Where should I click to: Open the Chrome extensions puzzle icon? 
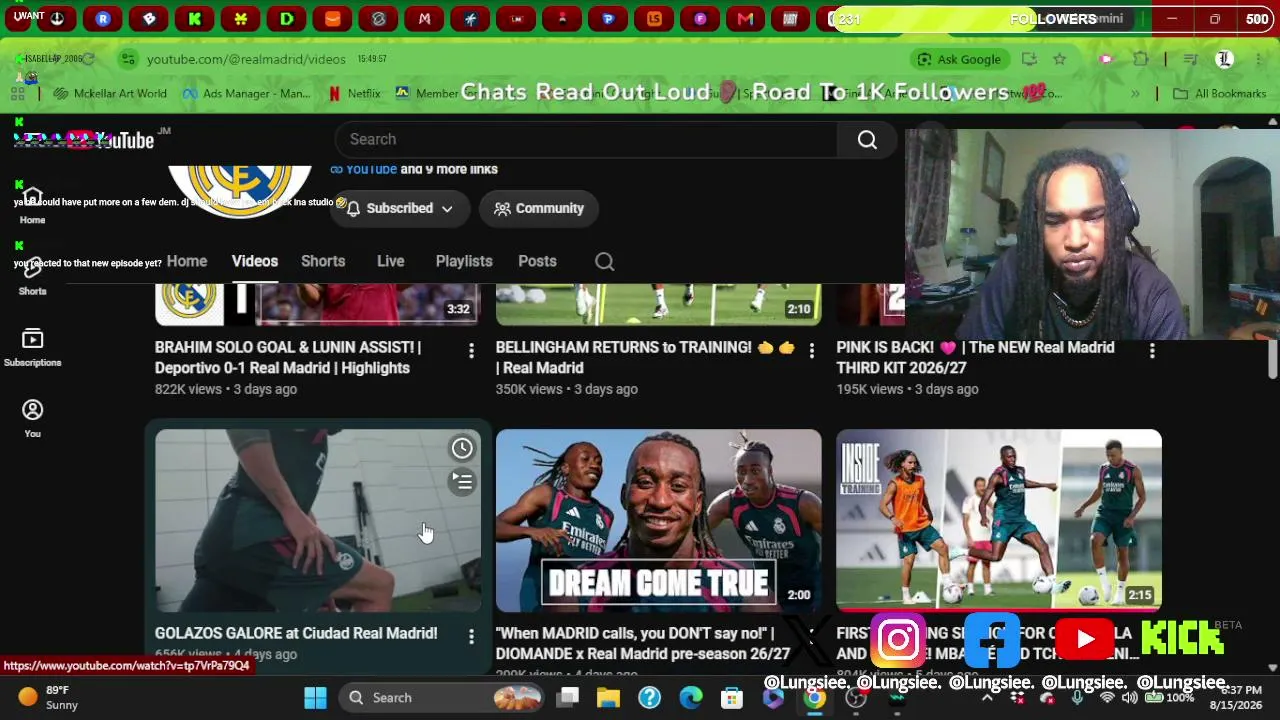[x=1140, y=59]
